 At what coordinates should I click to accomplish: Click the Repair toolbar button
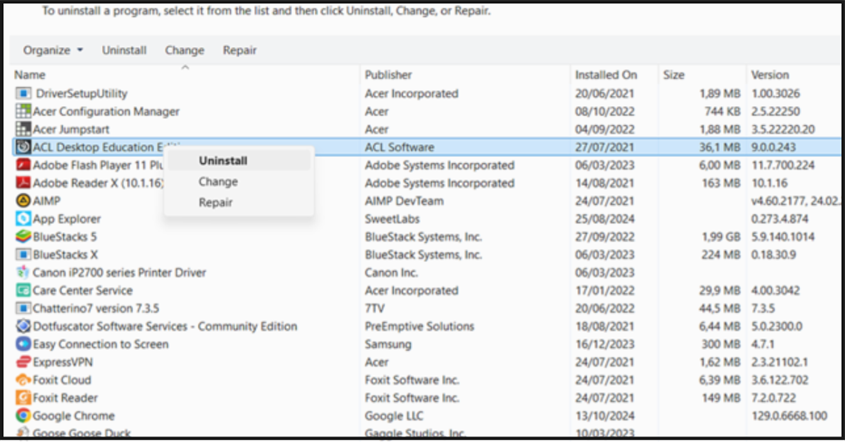(239, 50)
